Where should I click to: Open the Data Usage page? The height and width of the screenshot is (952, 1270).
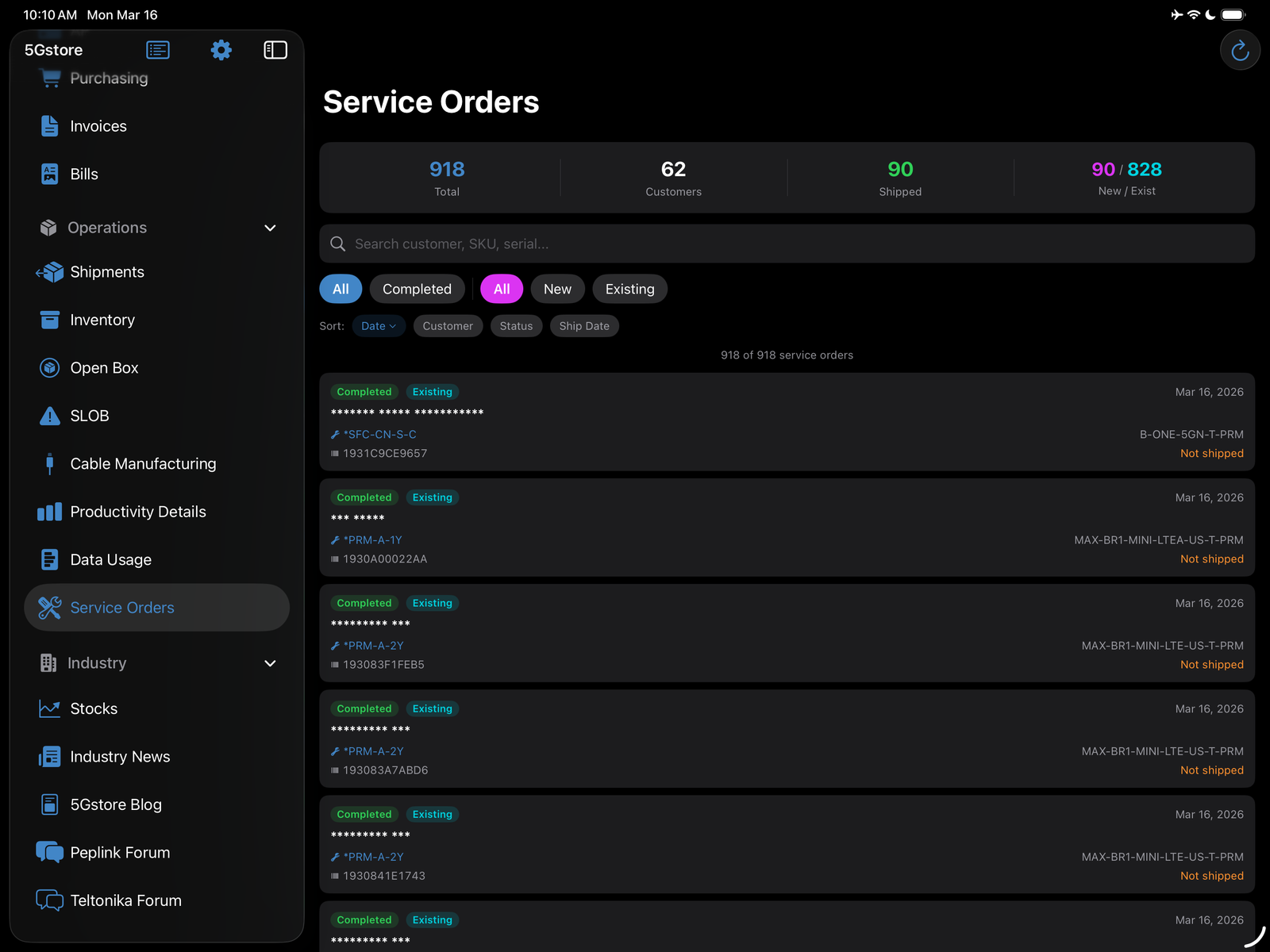[111, 559]
